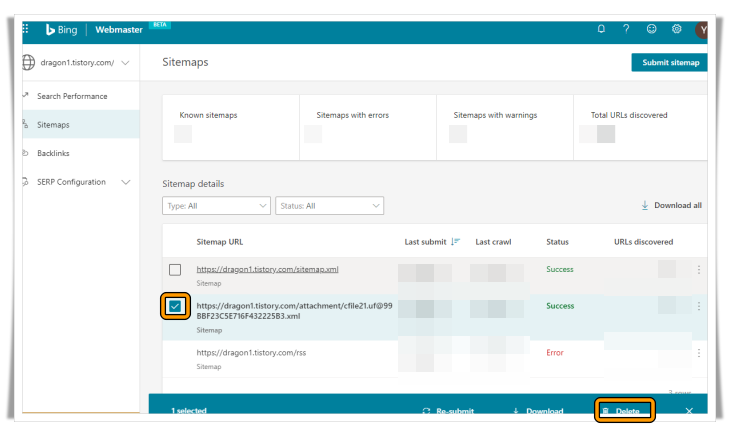Click the Webmaster title text
Viewport: 730px width, 436px height.
tap(119, 30)
